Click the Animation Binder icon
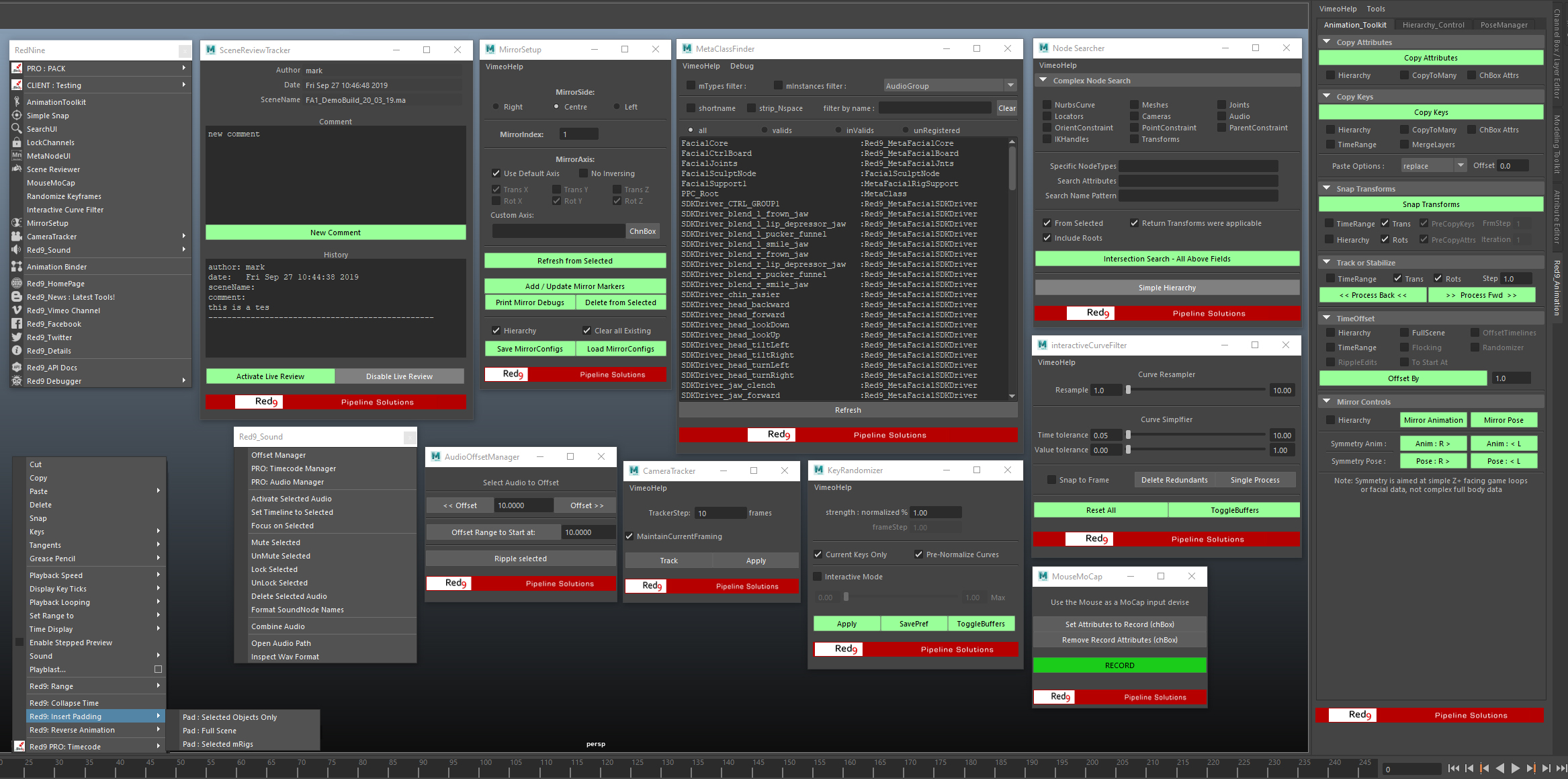This screenshot has width=1568, height=779. tap(17, 267)
